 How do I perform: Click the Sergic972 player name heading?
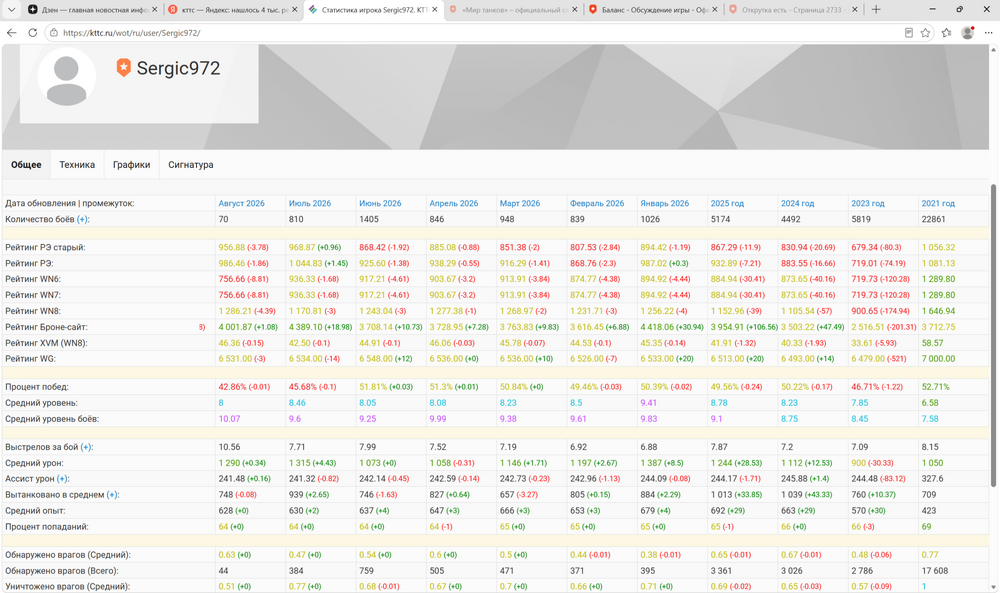[x=179, y=68]
